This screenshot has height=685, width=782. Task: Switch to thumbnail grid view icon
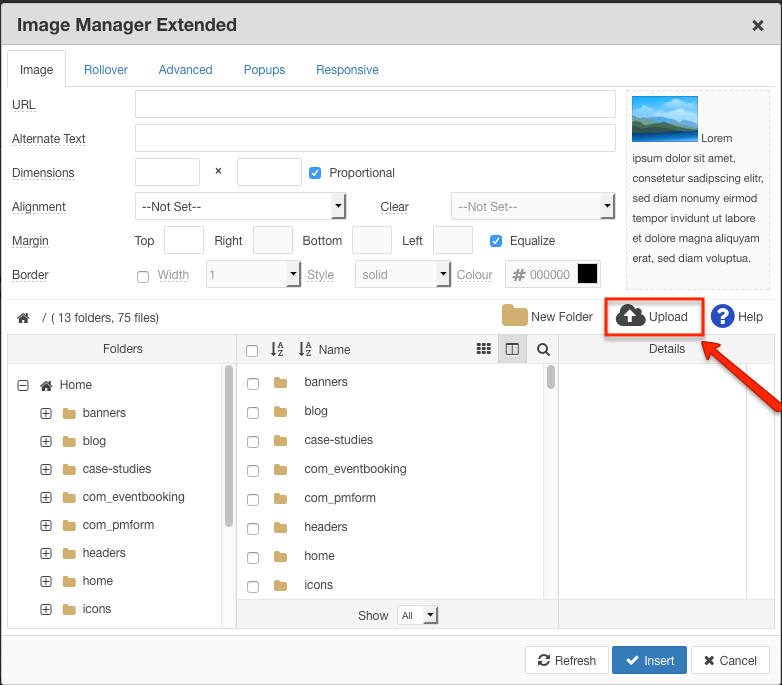(x=484, y=349)
